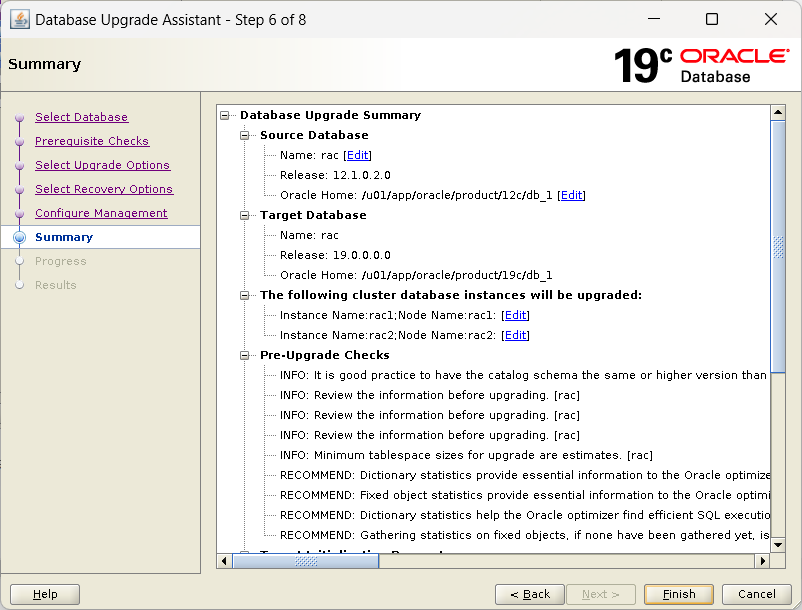Select the current Summary step
This screenshot has width=802, height=610.
(64, 237)
